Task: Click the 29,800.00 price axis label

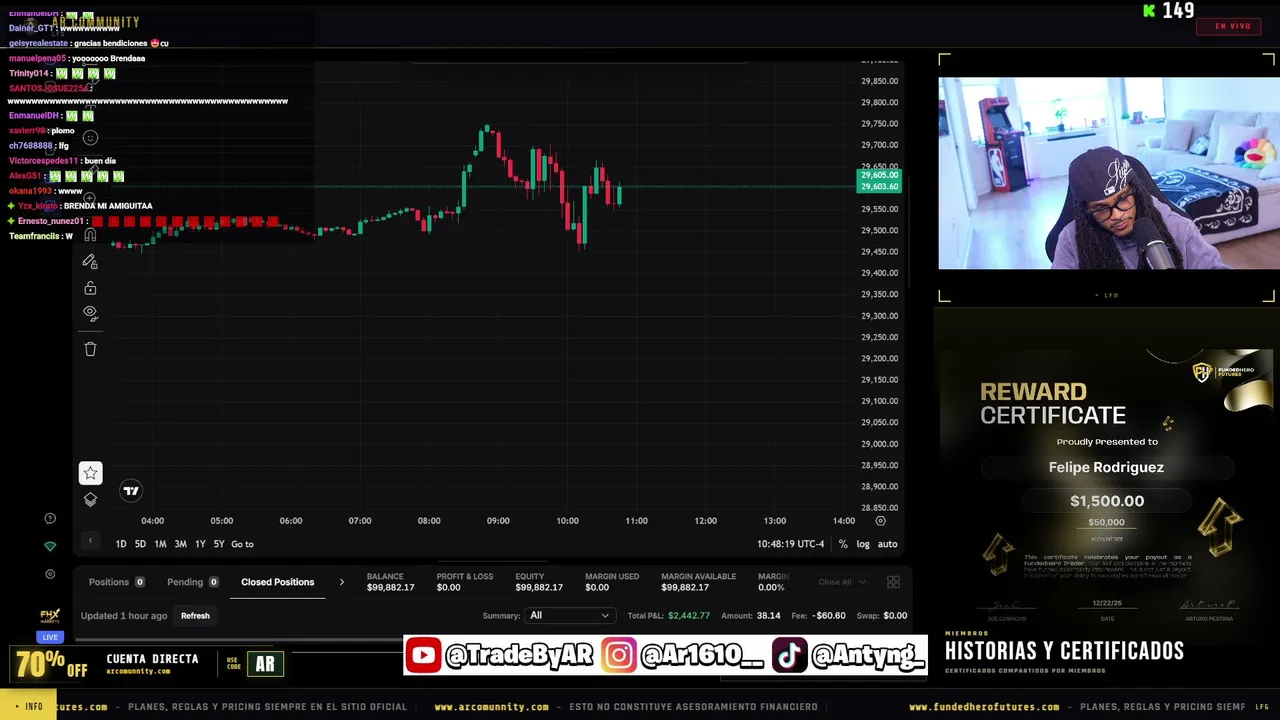Action: (x=879, y=102)
